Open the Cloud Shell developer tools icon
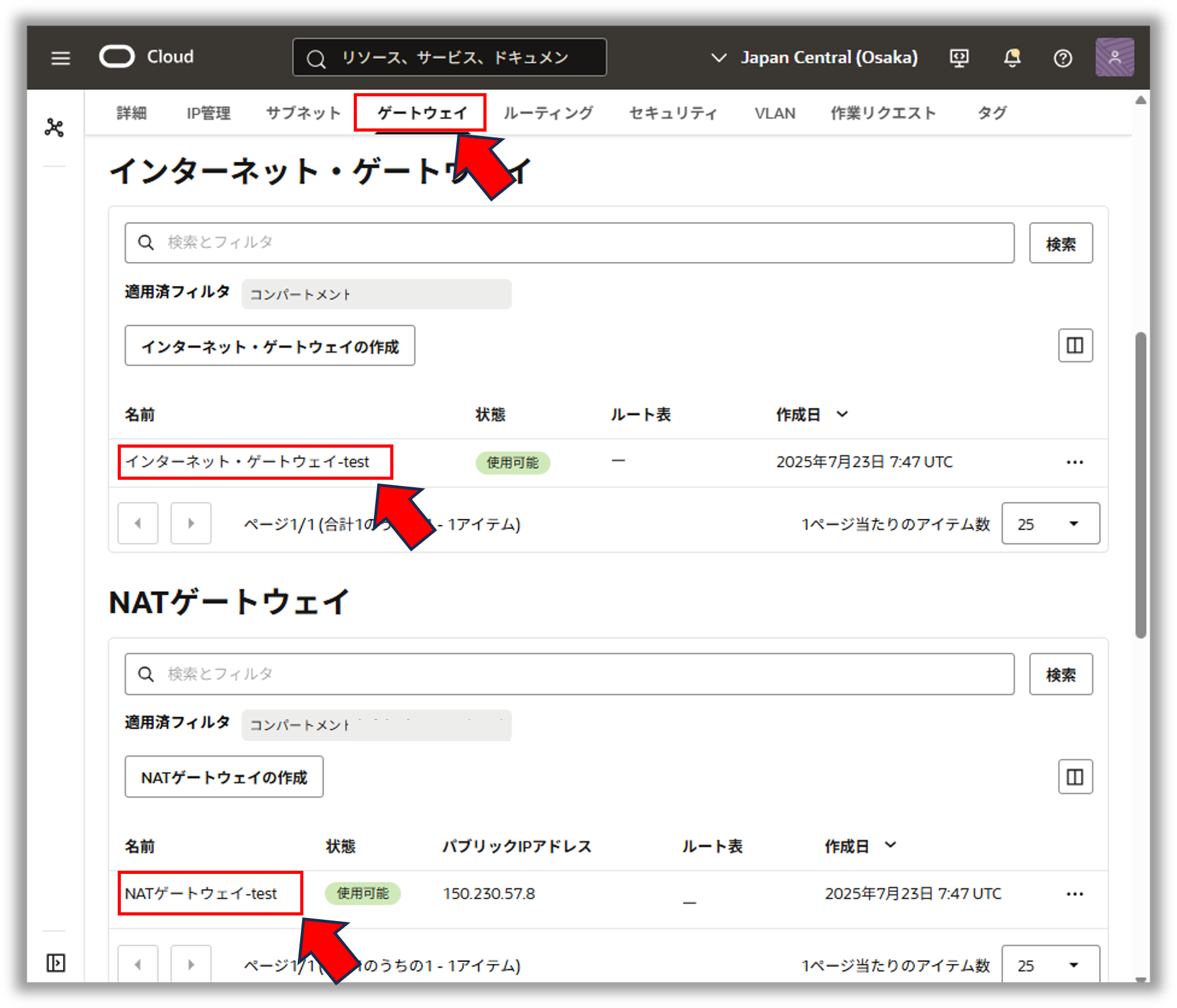 pos(959,58)
